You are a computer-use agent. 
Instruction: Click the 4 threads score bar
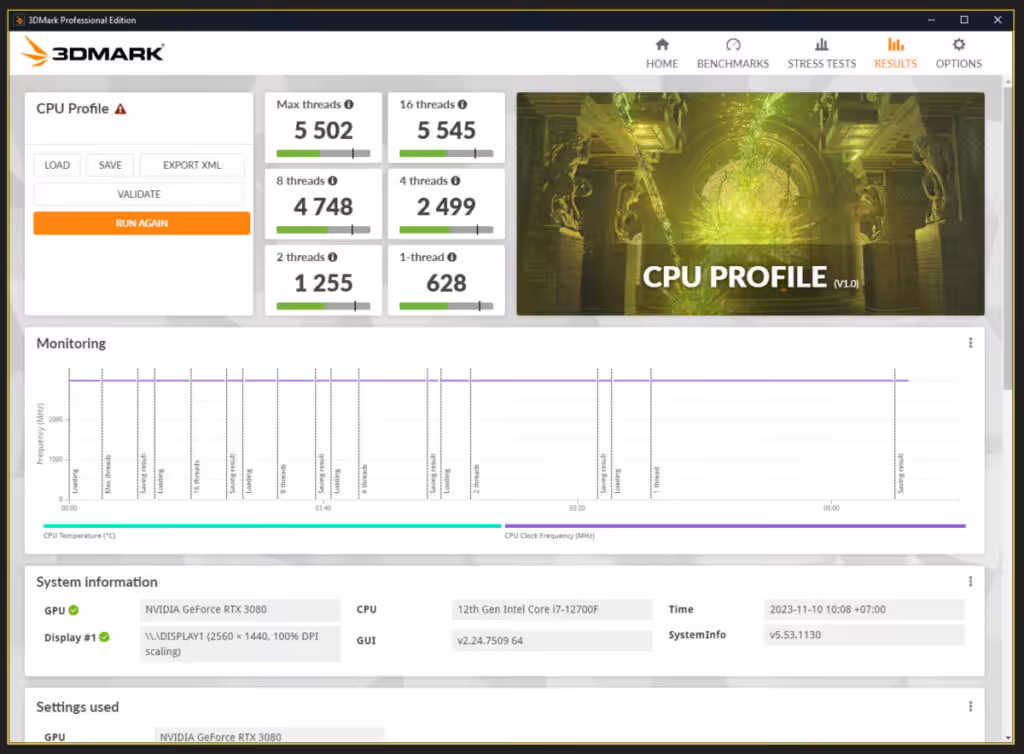pos(446,230)
